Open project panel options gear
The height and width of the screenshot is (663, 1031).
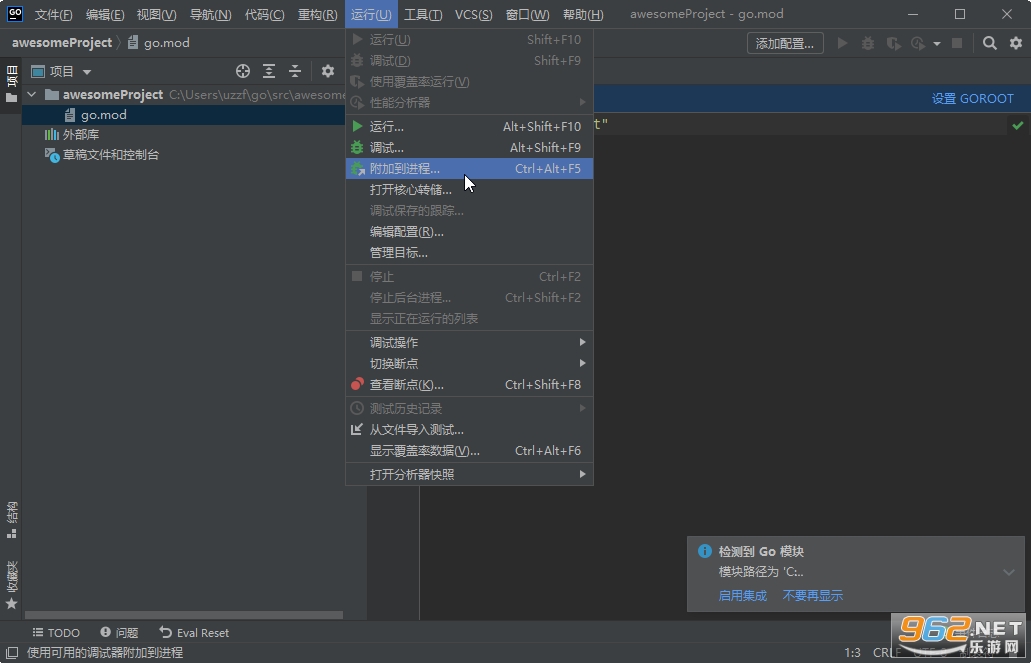point(328,71)
